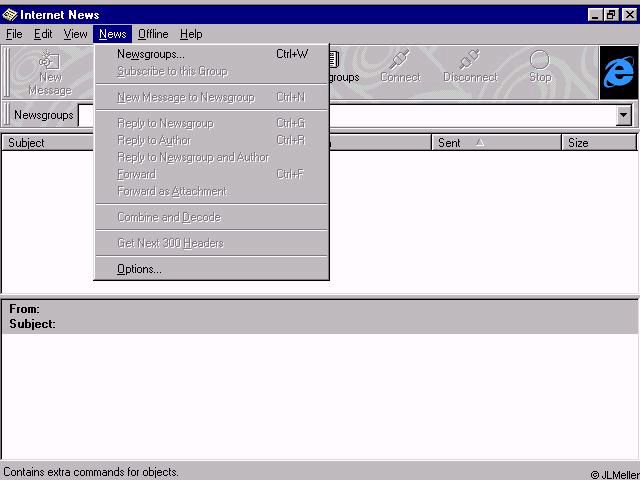Select Reply to Newsgroup and Author
The height and width of the screenshot is (480, 640).
click(211, 157)
